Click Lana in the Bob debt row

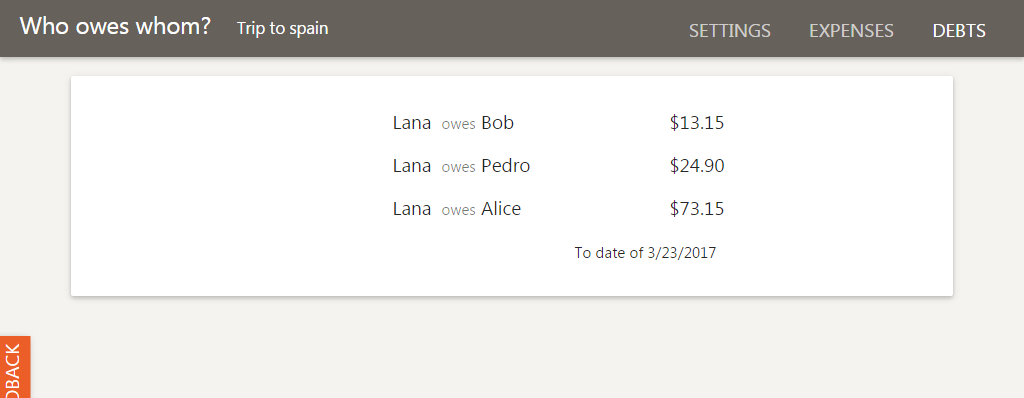pyautogui.click(x=411, y=123)
